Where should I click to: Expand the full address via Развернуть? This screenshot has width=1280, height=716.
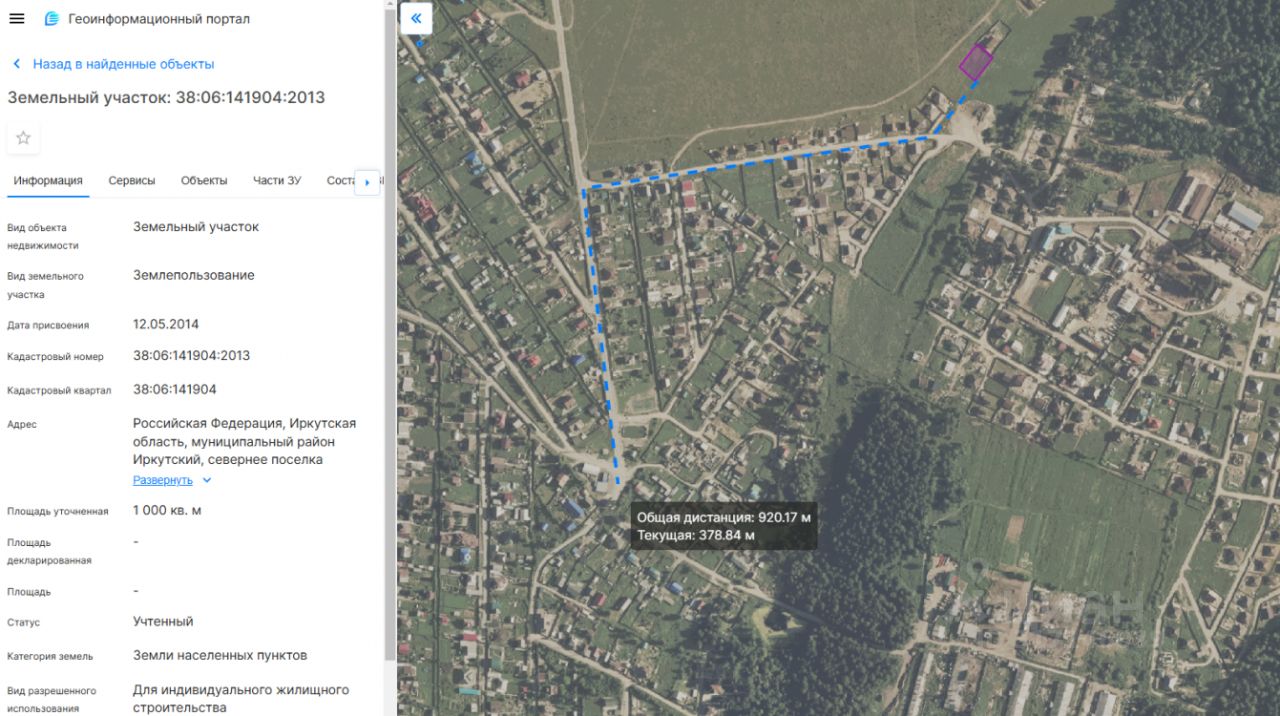tap(163, 480)
